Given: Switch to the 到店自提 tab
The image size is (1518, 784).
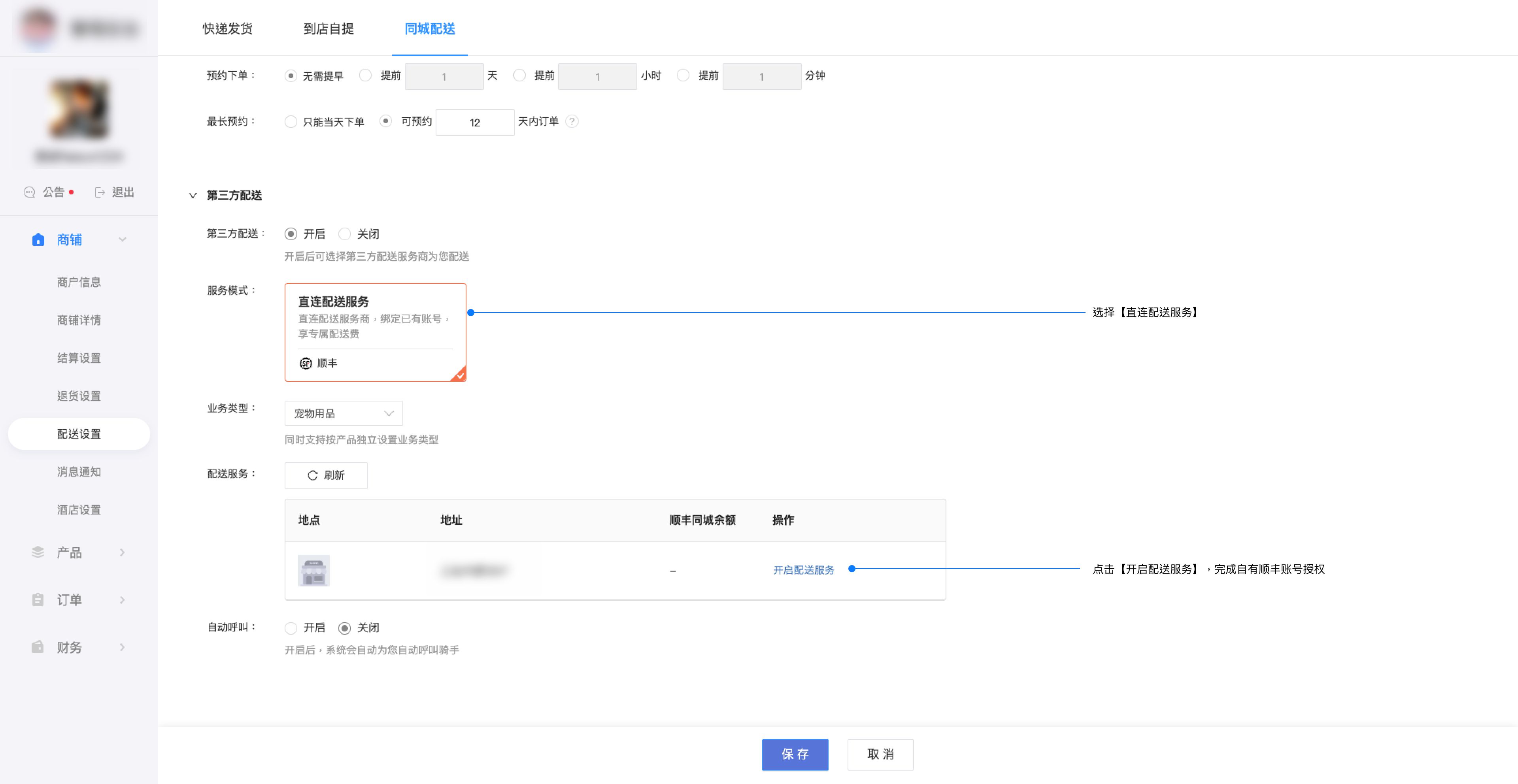Looking at the screenshot, I should click(x=328, y=29).
